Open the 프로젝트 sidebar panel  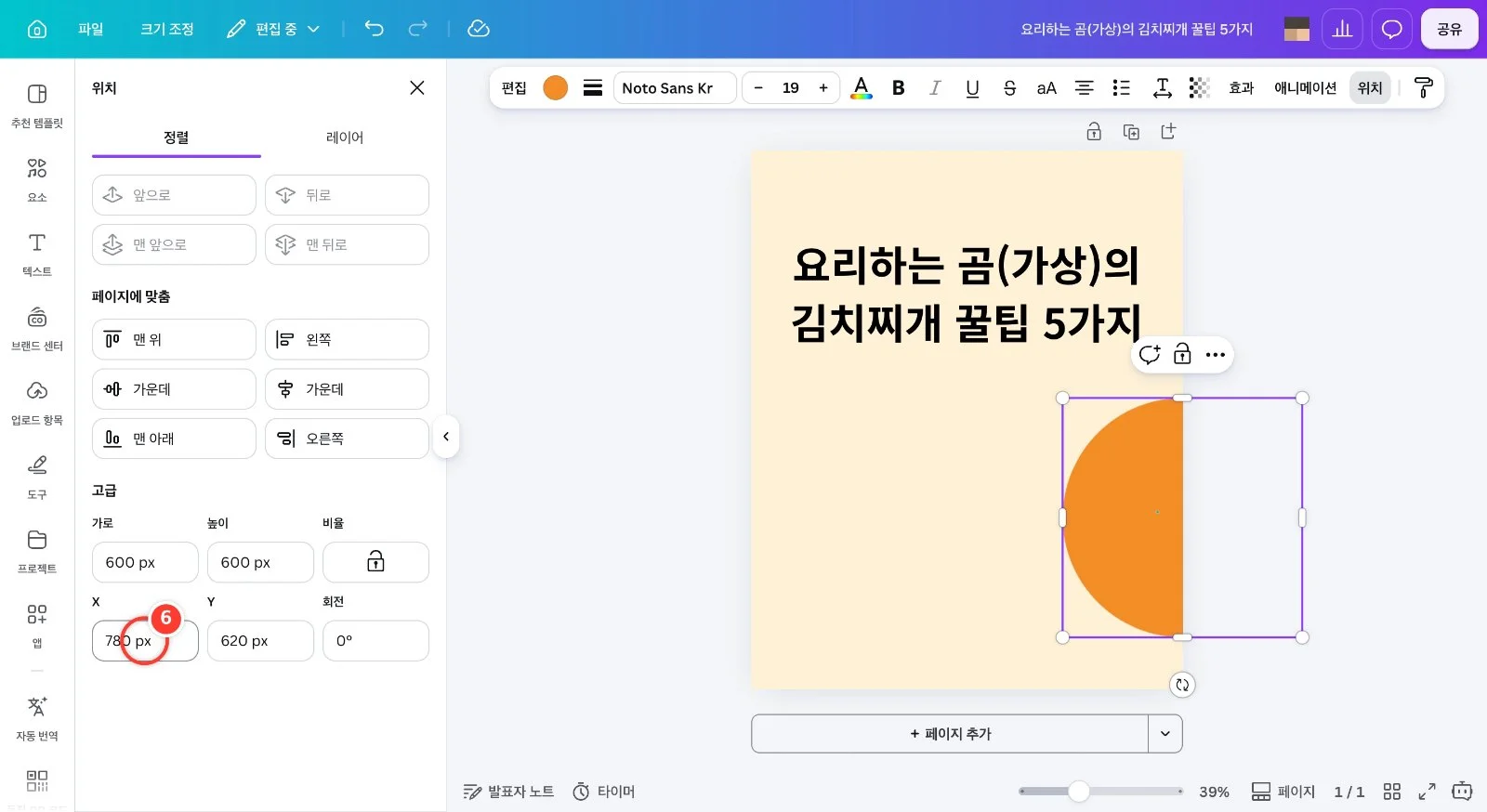coord(37,551)
